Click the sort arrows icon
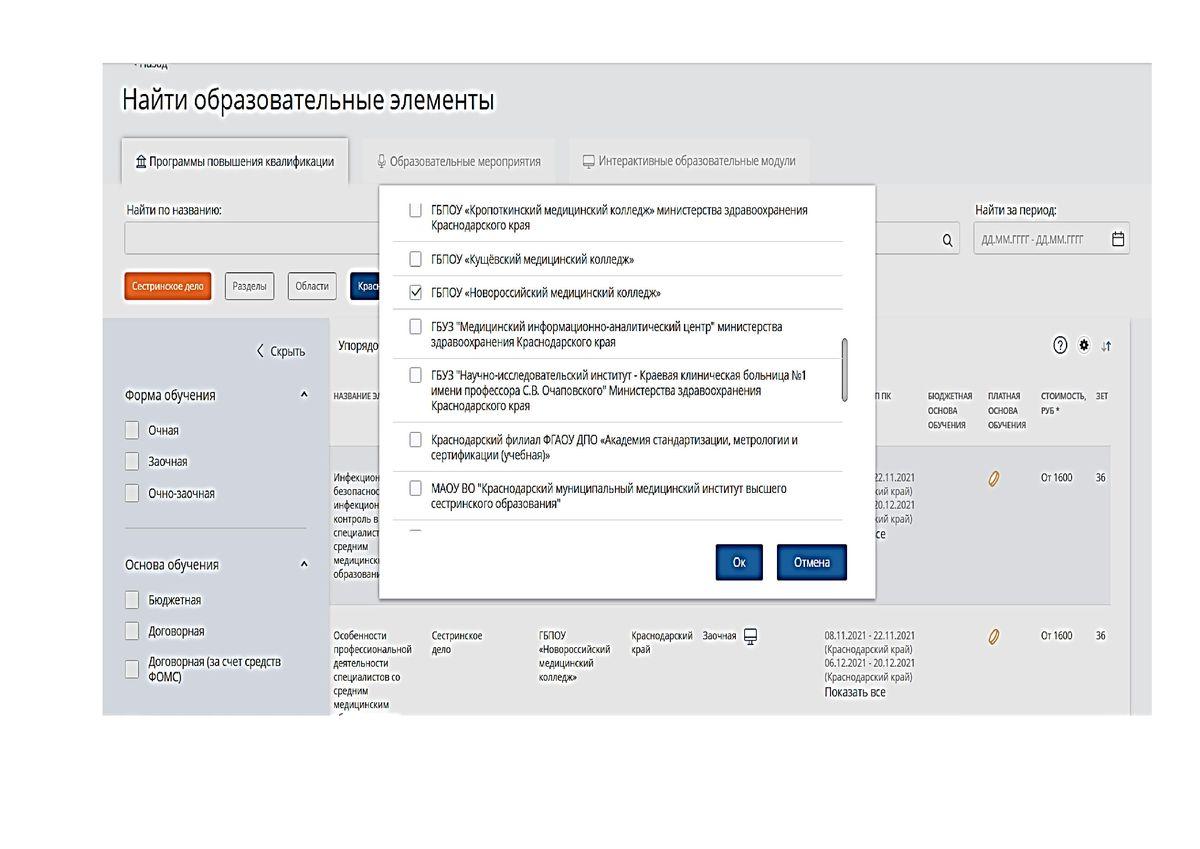The width and height of the screenshot is (1200, 849). tap(1106, 346)
